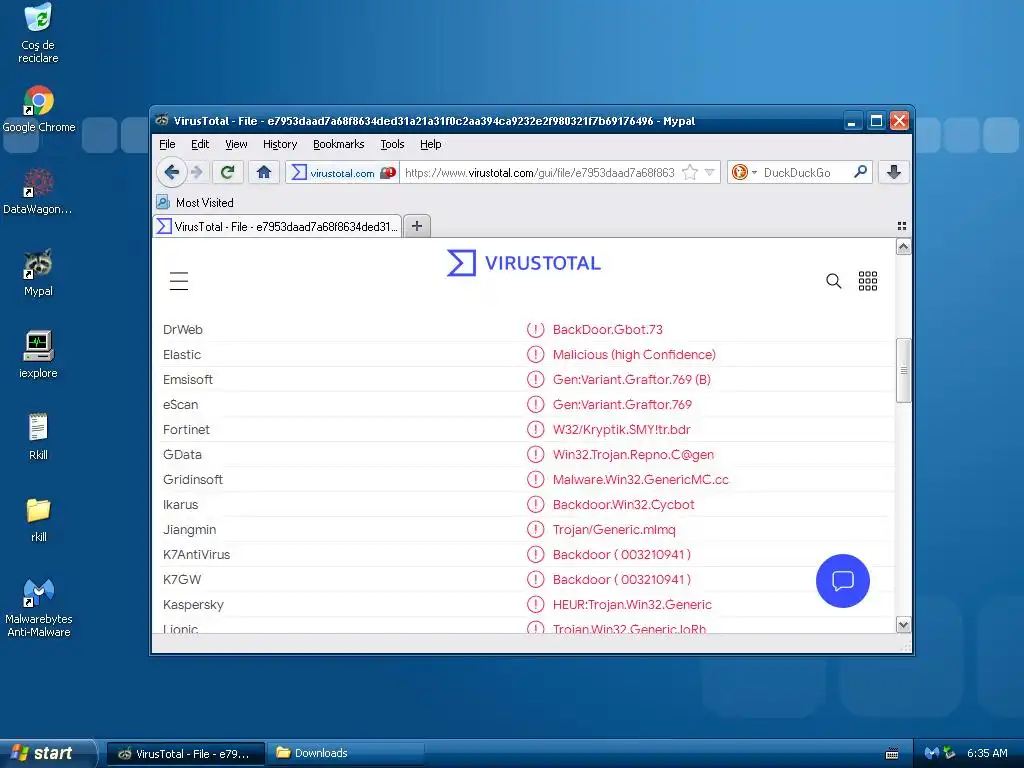Expand the URL history dropdown arrow
This screenshot has height=768, width=1024.
710,172
